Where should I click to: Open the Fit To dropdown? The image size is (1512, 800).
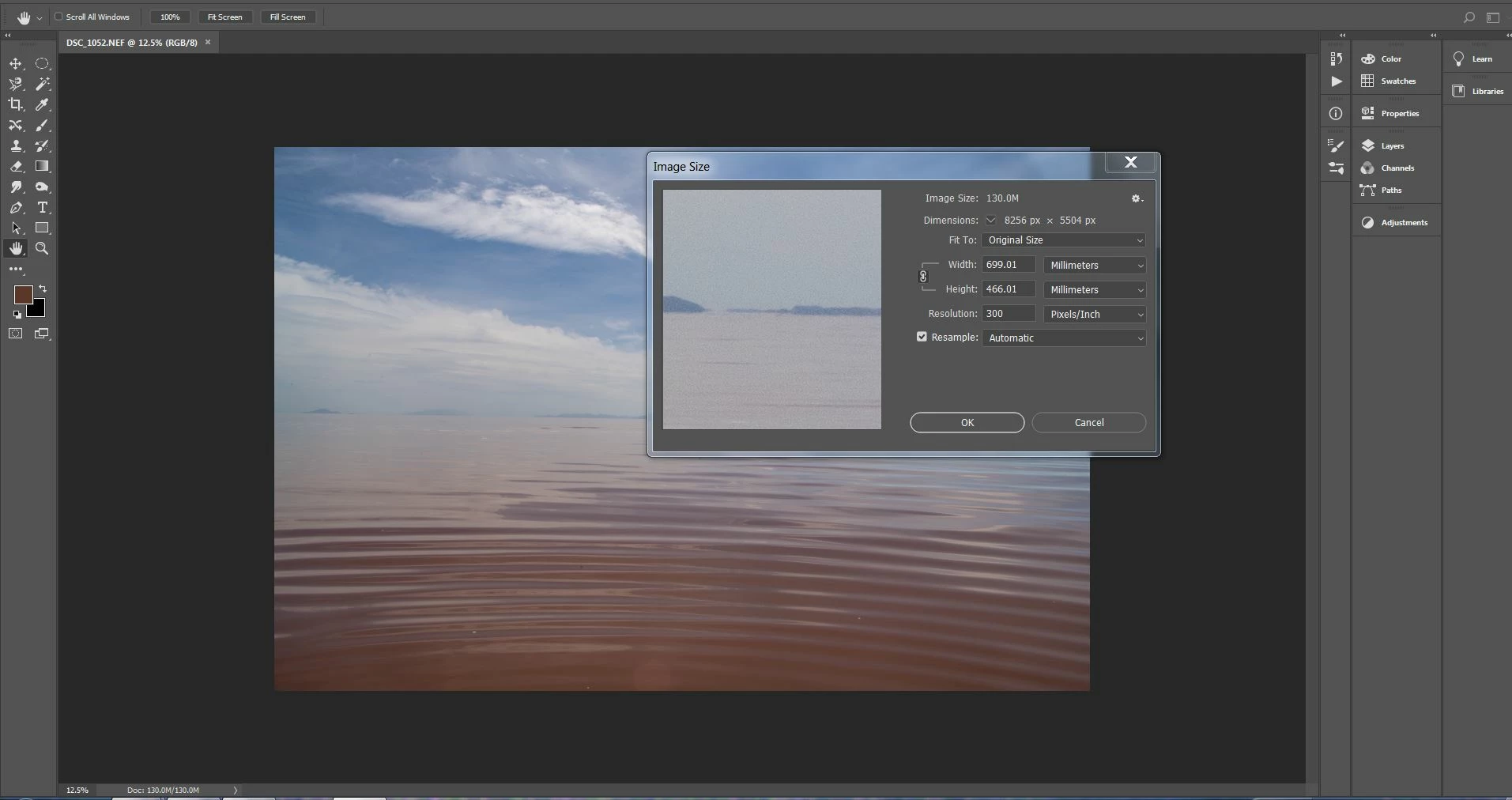[x=1063, y=240]
